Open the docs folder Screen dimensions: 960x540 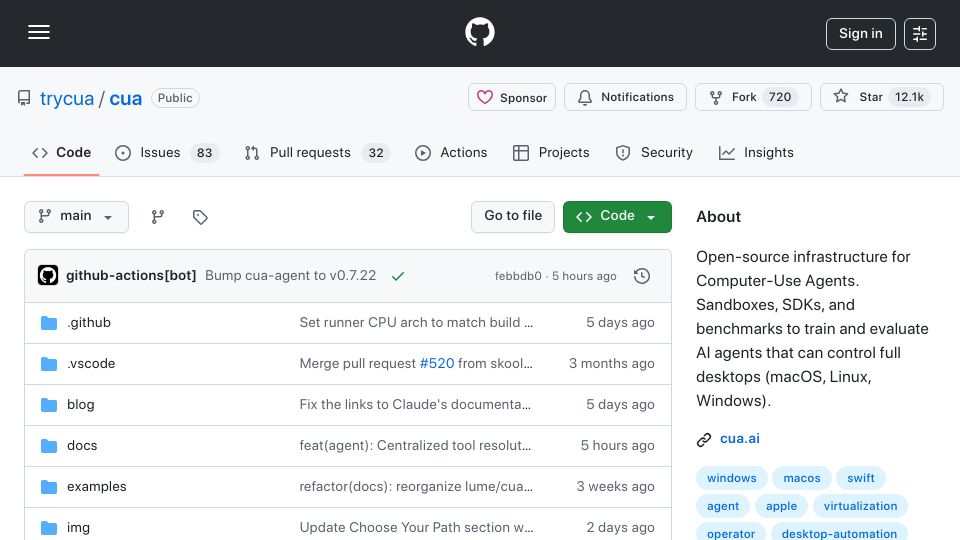(x=82, y=446)
